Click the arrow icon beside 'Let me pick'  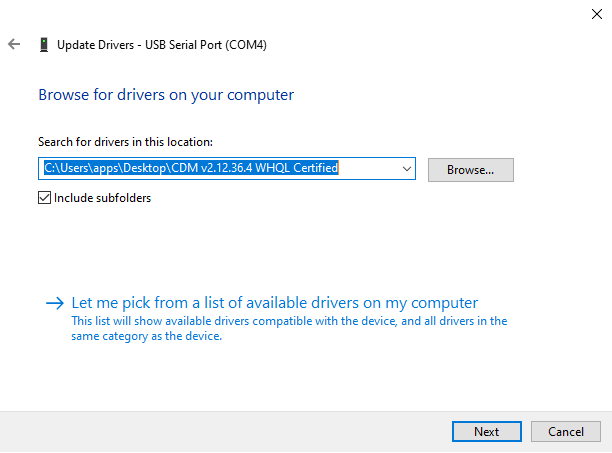coord(54,303)
